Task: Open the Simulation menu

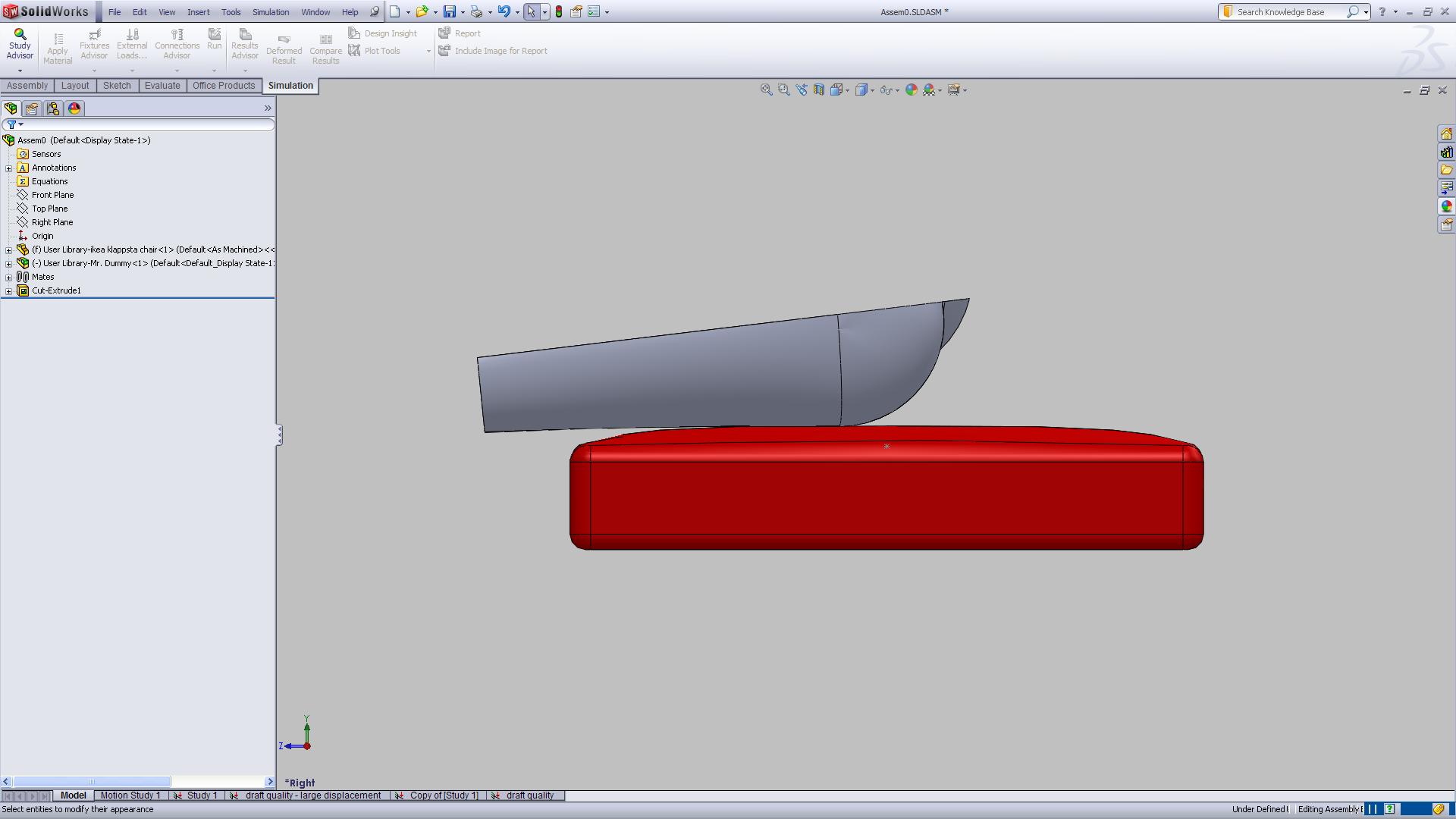Action: (271, 12)
